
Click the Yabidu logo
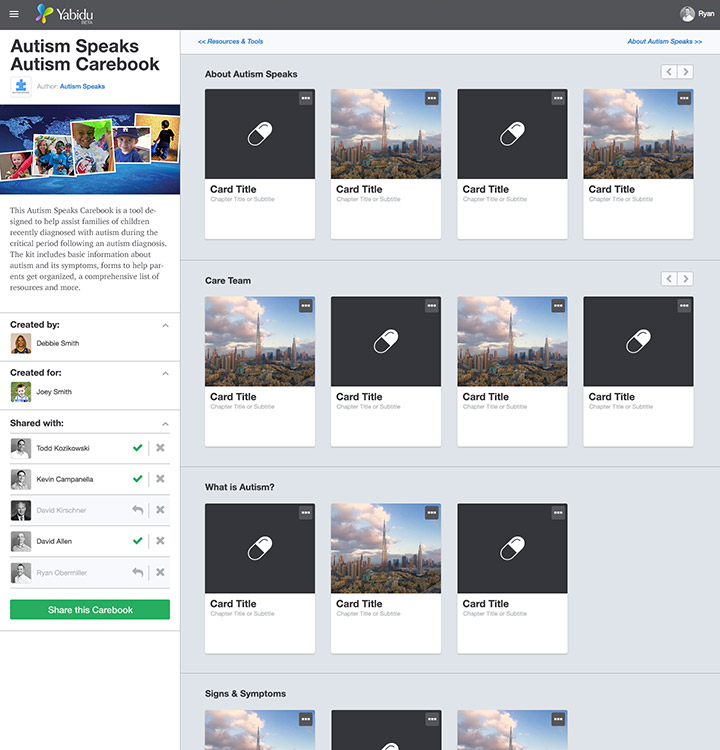65,14
